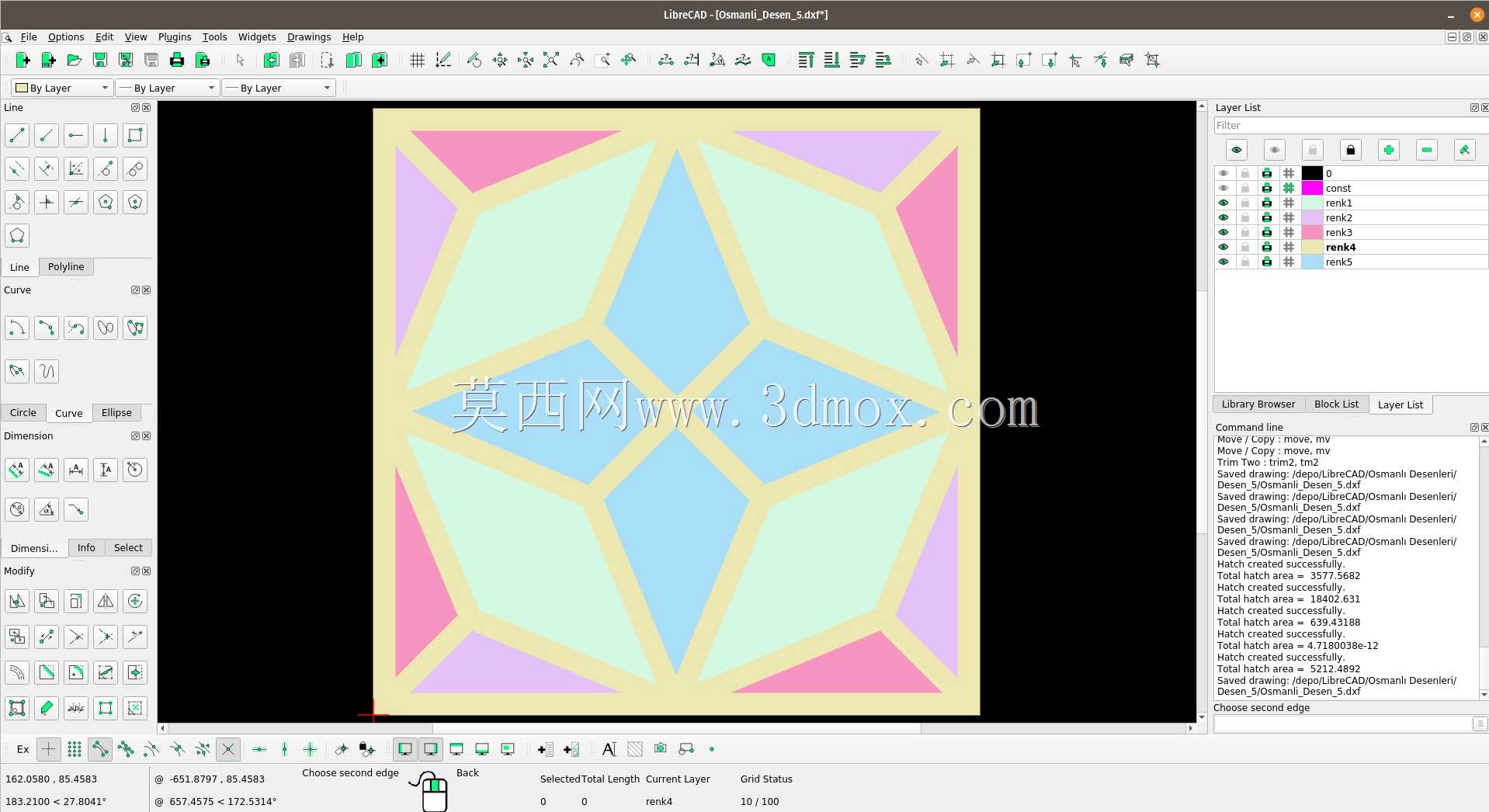Select the two-point Line tool
The image size is (1489, 812).
click(17, 135)
